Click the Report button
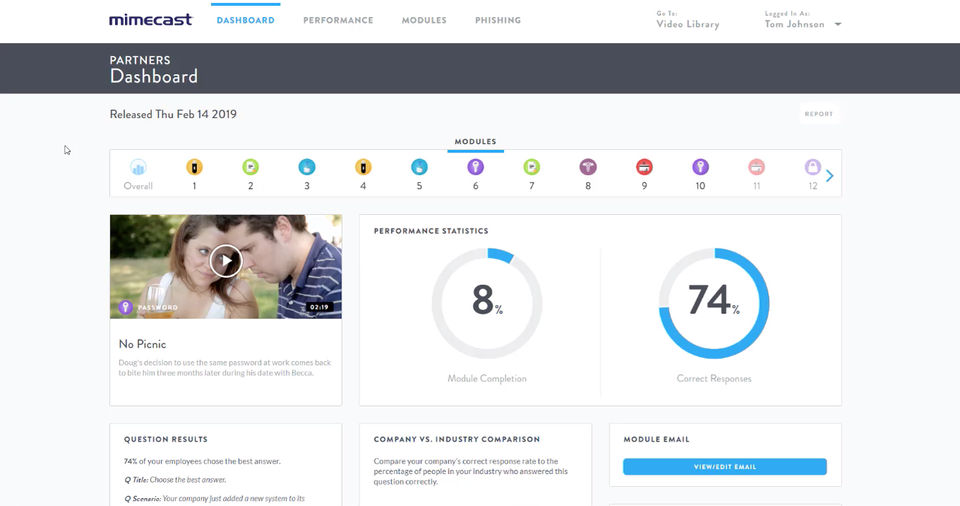Viewport: 960px width, 506px height. click(819, 114)
